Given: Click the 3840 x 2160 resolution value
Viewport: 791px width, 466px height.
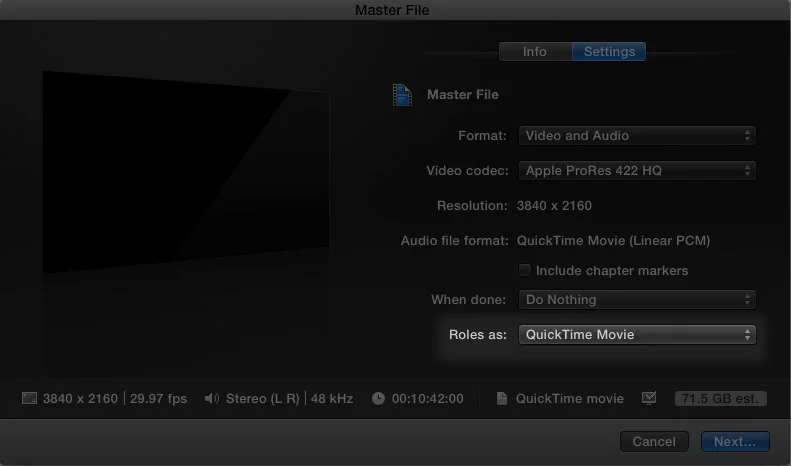Looking at the screenshot, I should coord(554,206).
